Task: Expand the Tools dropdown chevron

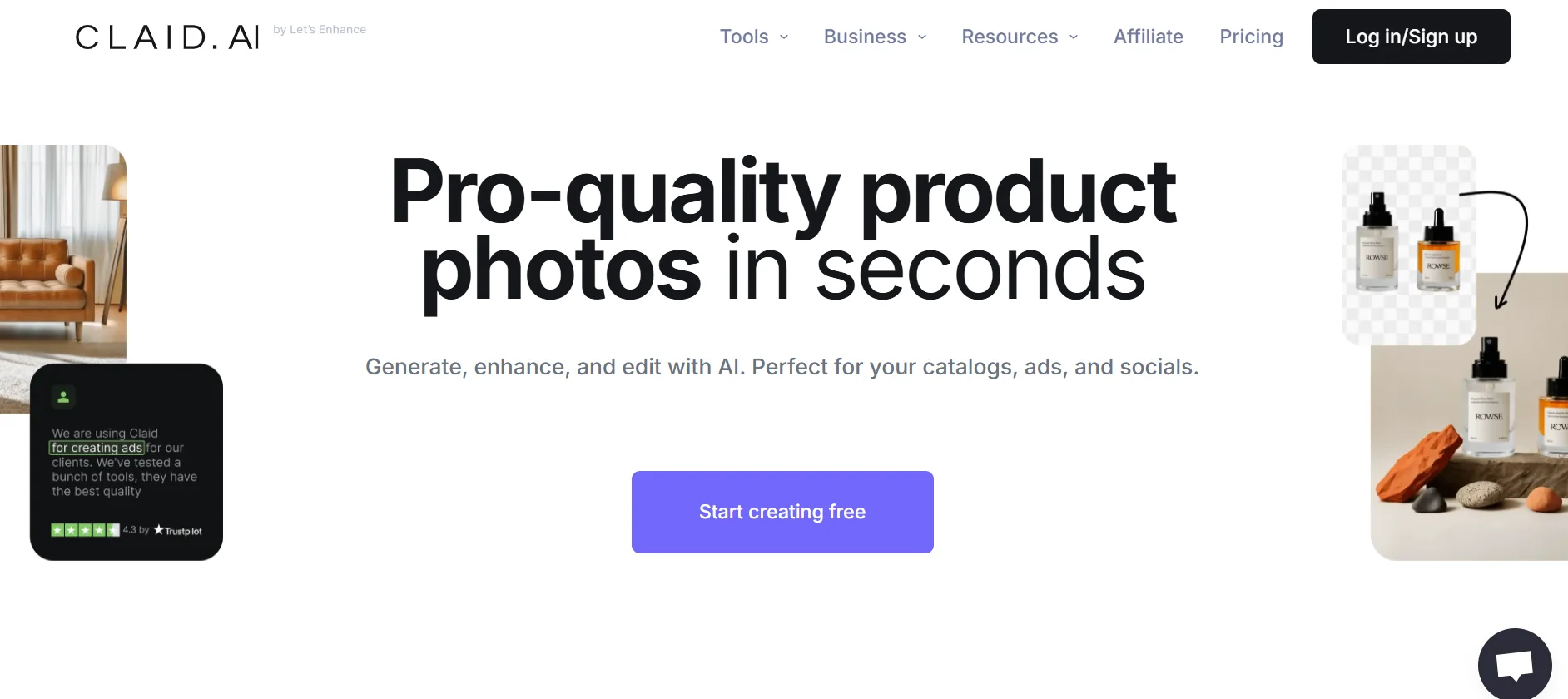Action: [784, 37]
